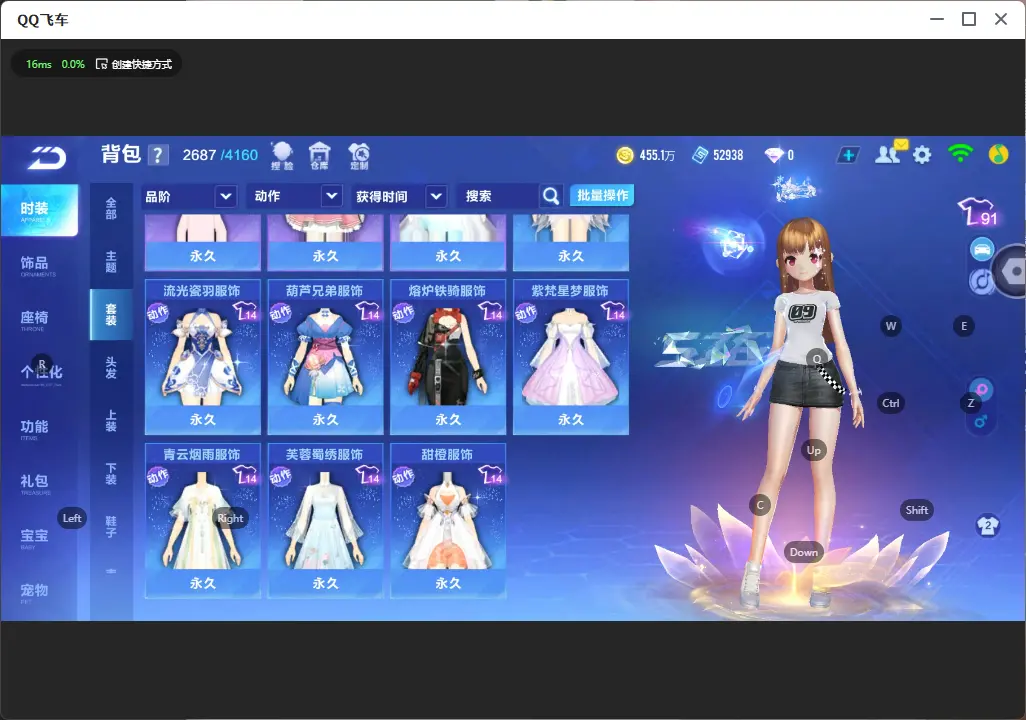Click the shirt icon on 紫梵星梦服饰
Viewport: 1026px width, 720px height.
tap(614, 311)
